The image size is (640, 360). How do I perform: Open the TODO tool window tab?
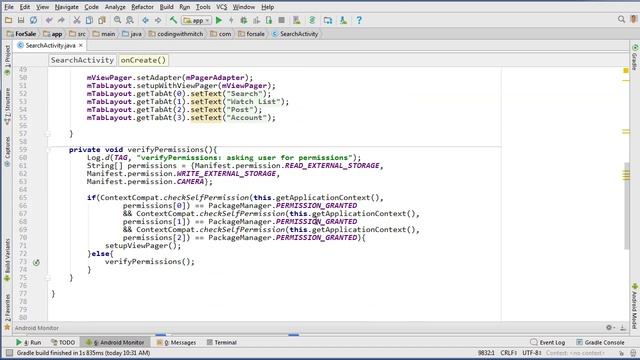point(63,342)
